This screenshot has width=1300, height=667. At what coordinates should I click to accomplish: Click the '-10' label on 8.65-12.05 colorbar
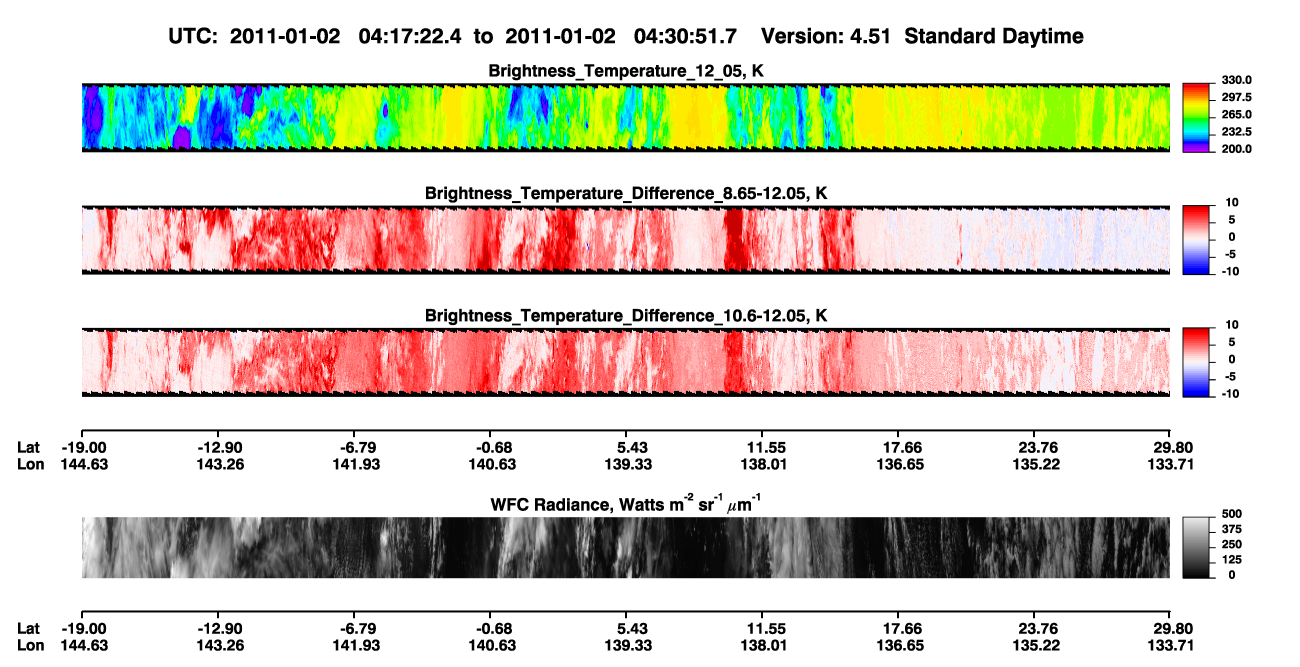point(1231,271)
